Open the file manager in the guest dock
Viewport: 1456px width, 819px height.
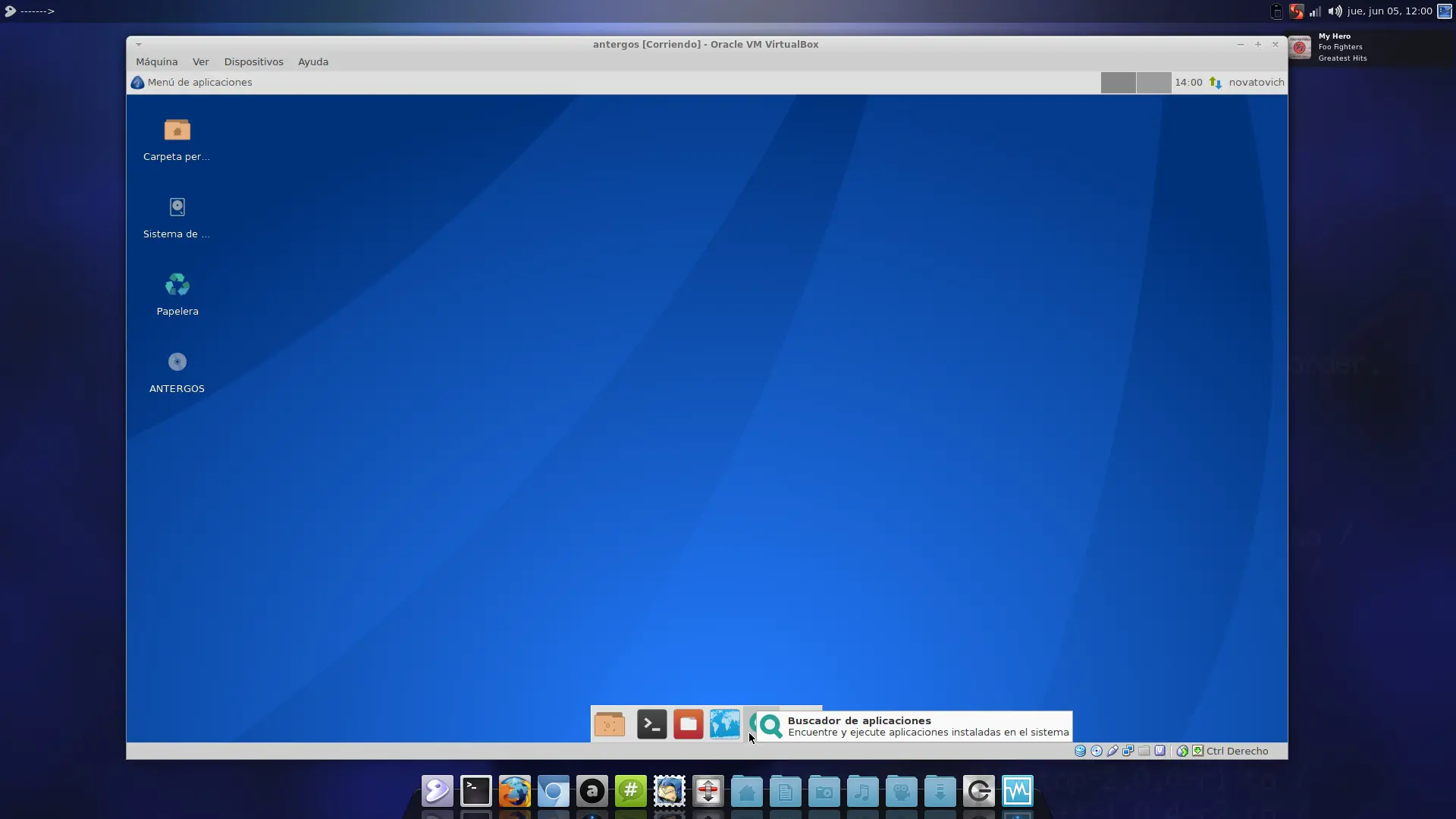[x=610, y=725]
